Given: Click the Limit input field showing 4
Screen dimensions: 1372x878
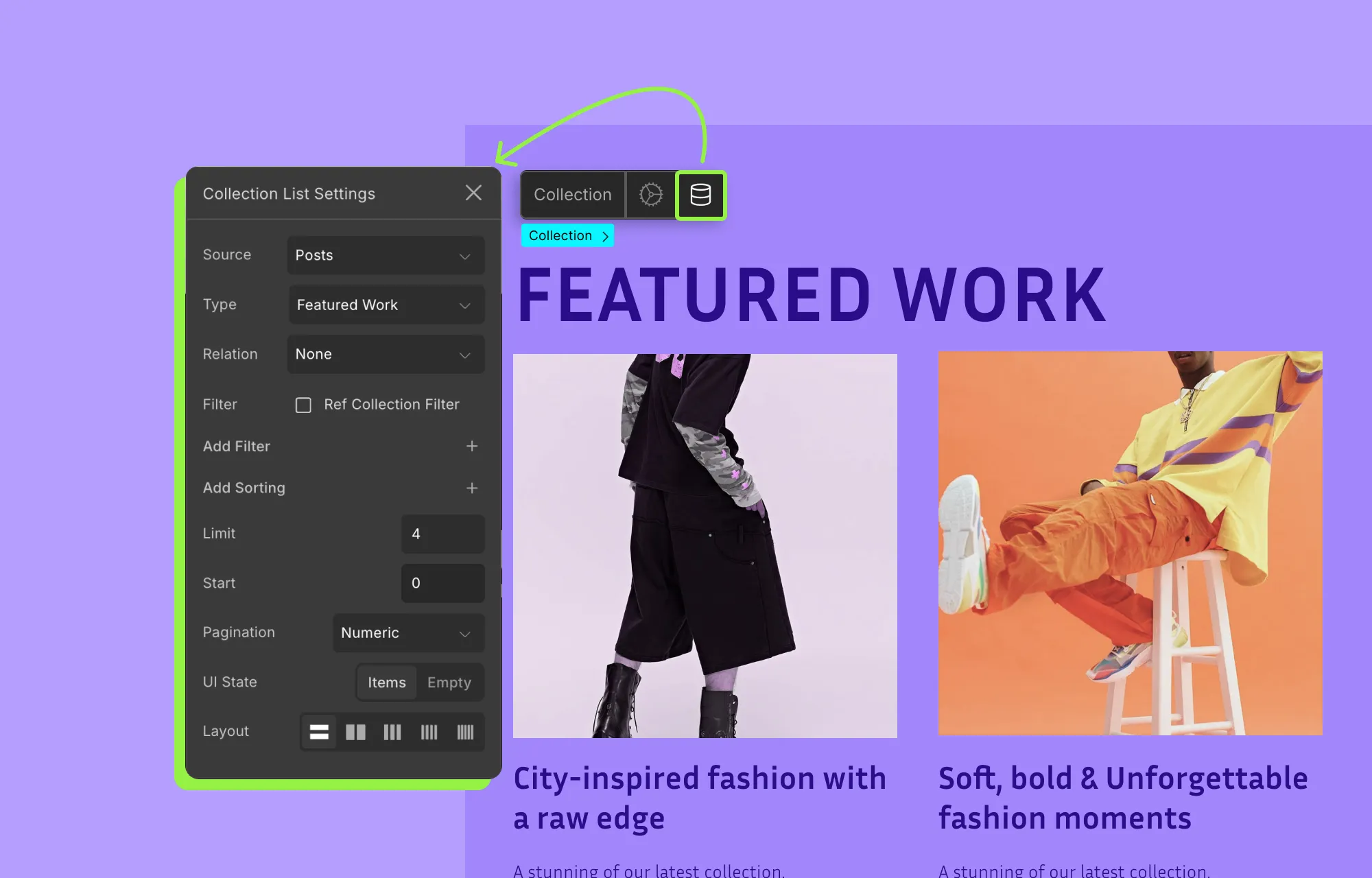Looking at the screenshot, I should pos(443,534).
